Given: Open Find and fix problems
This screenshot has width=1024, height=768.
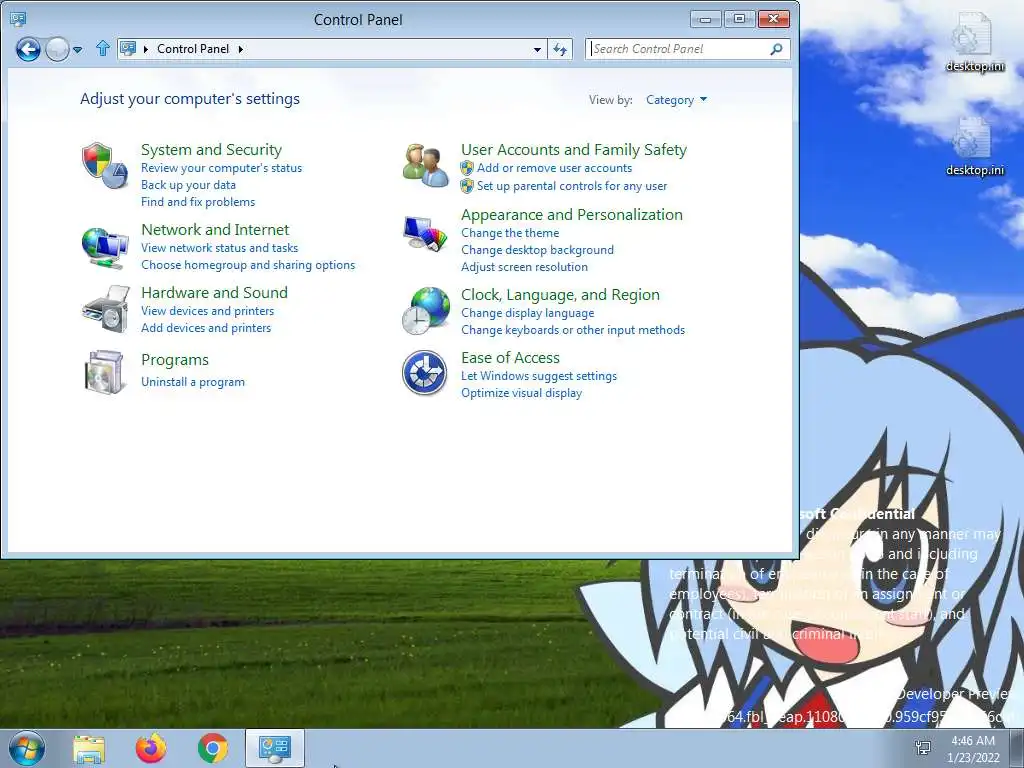Looking at the screenshot, I should pos(198,202).
